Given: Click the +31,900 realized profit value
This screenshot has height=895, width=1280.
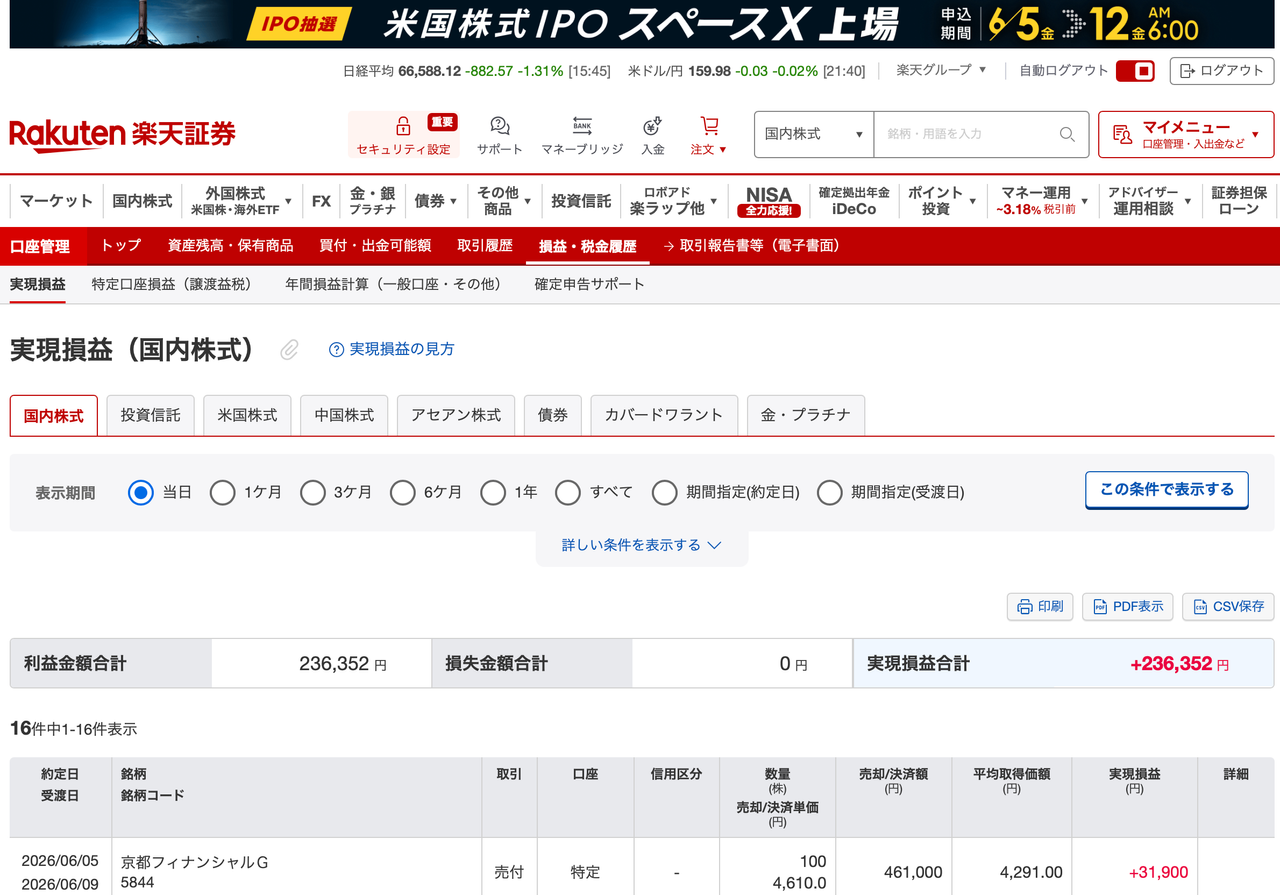Looking at the screenshot, I should [1158, 872].
